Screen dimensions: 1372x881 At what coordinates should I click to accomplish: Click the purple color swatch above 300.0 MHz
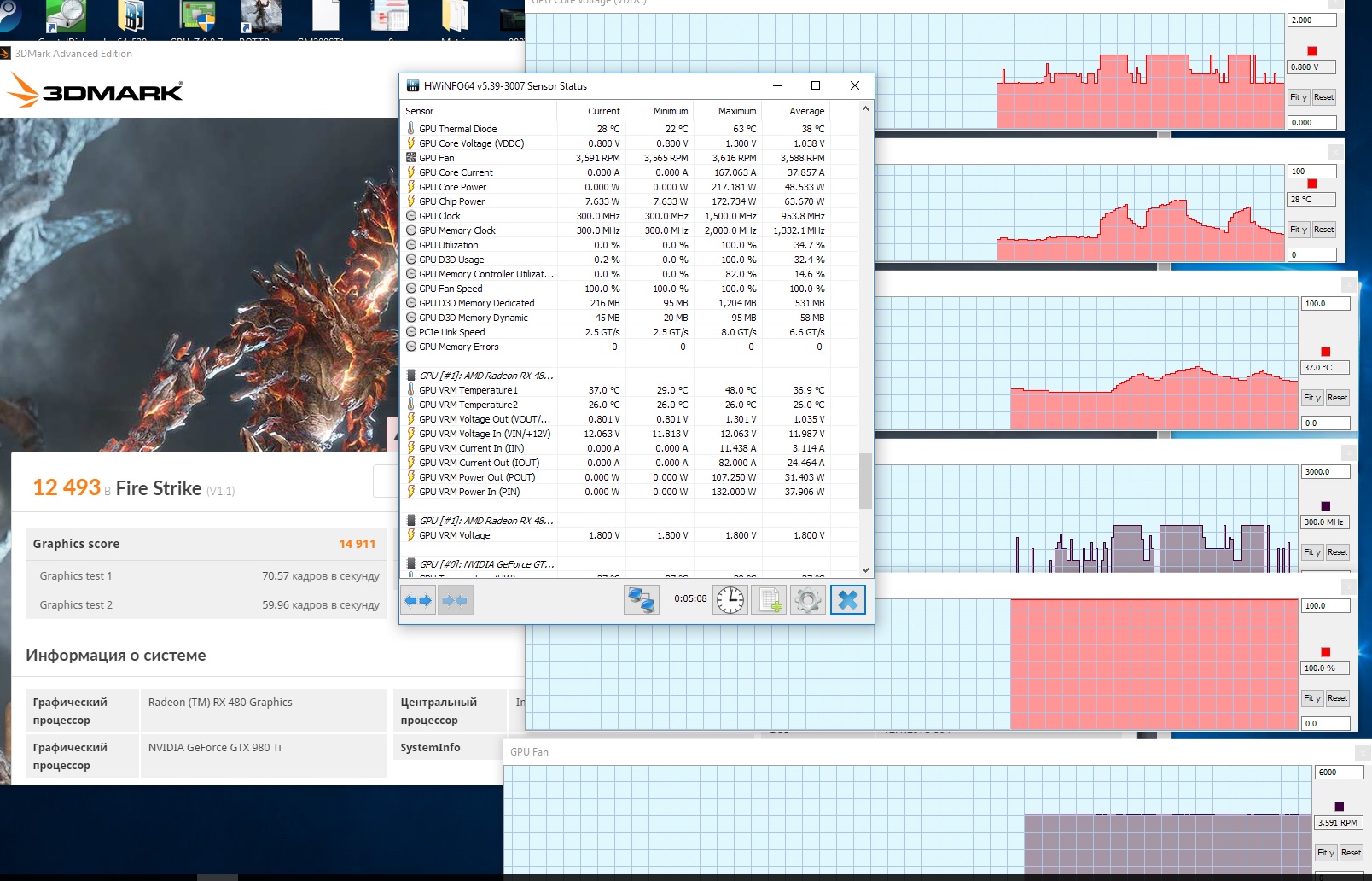click(1326, 506)
